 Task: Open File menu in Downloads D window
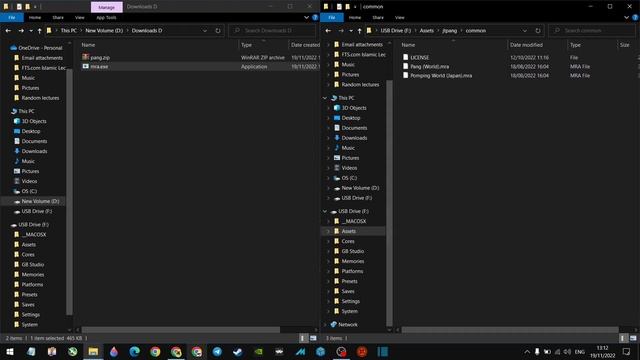click(12, 18)
